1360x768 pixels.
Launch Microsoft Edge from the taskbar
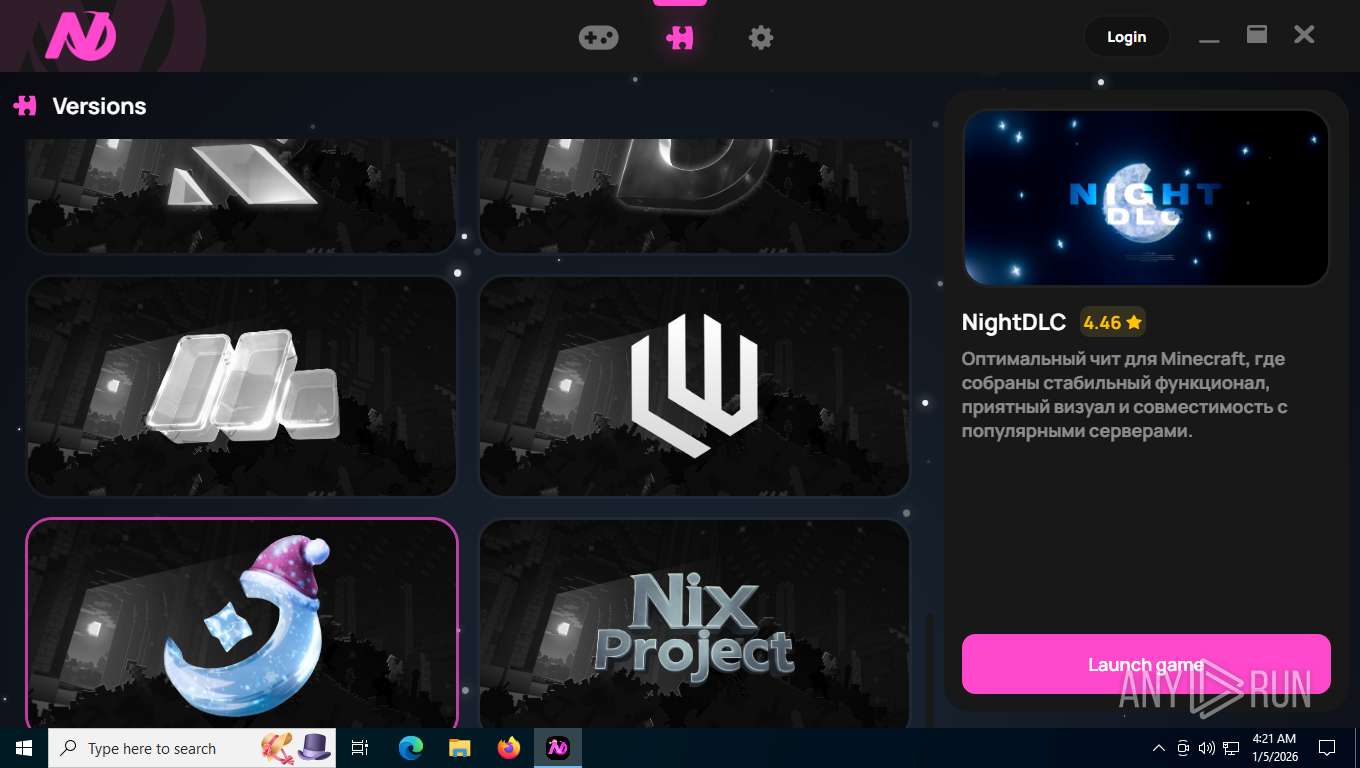coord(411,748)
